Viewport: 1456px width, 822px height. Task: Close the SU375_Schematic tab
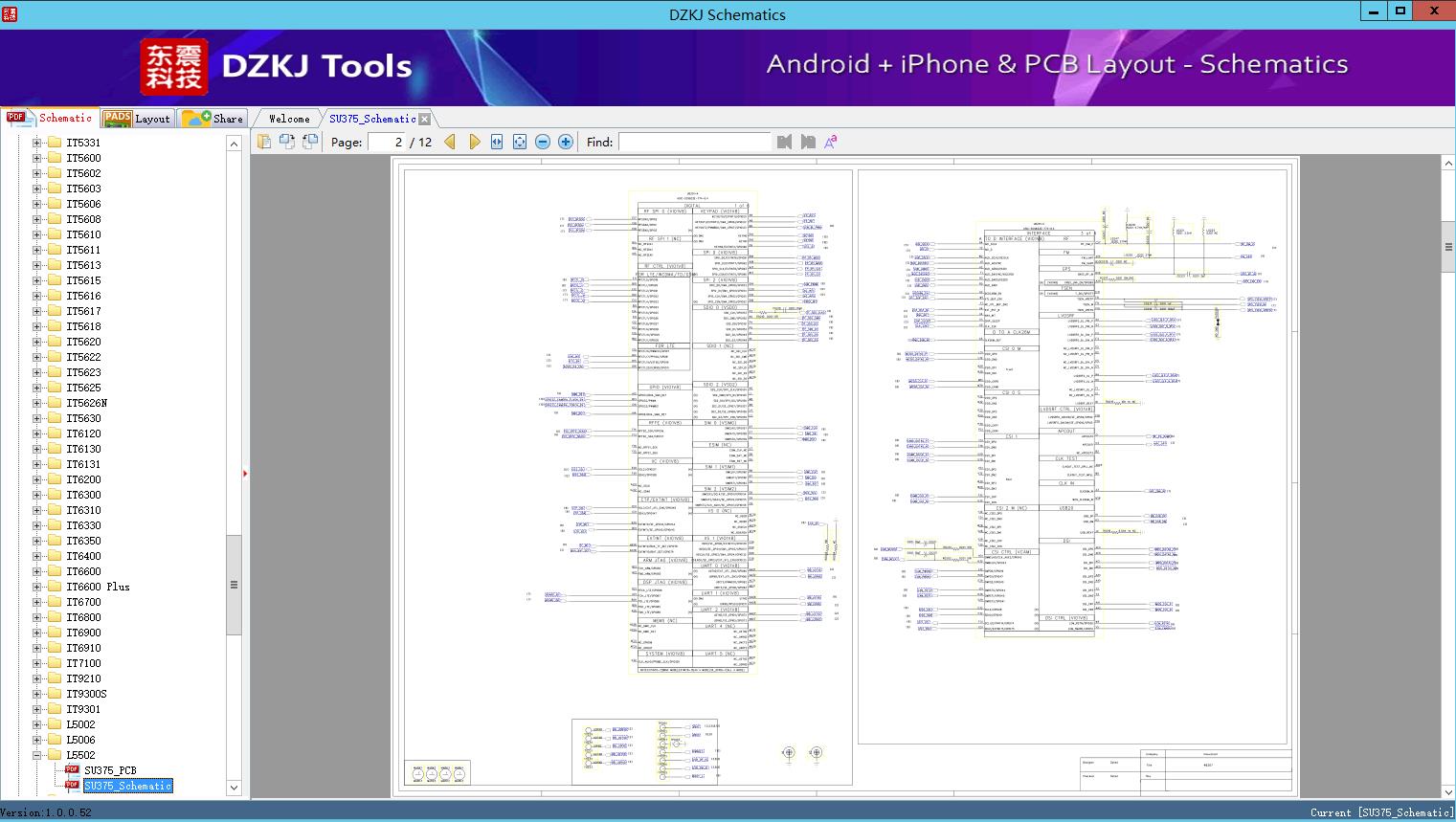click(424, 119)
